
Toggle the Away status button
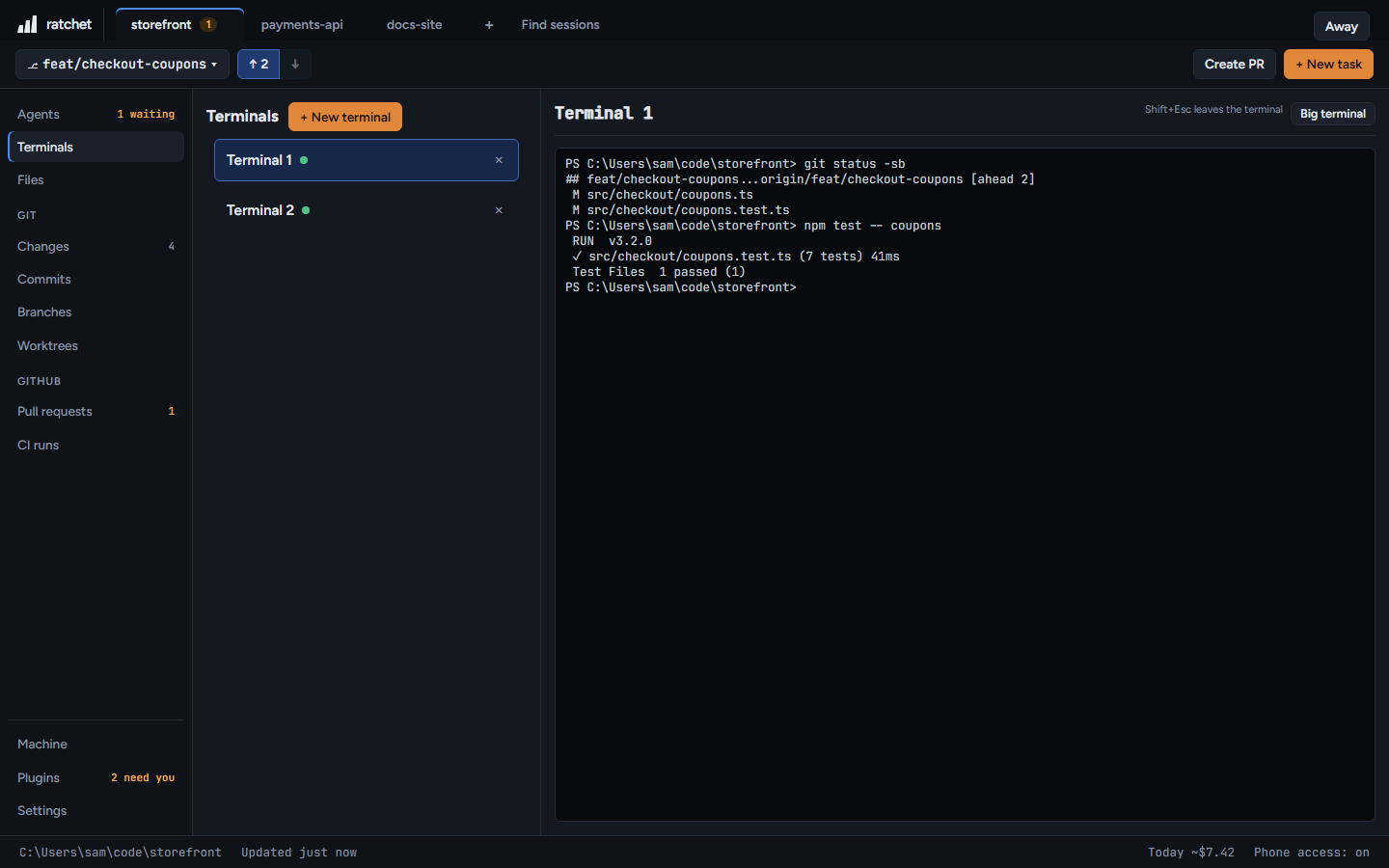pos(1341,26)
